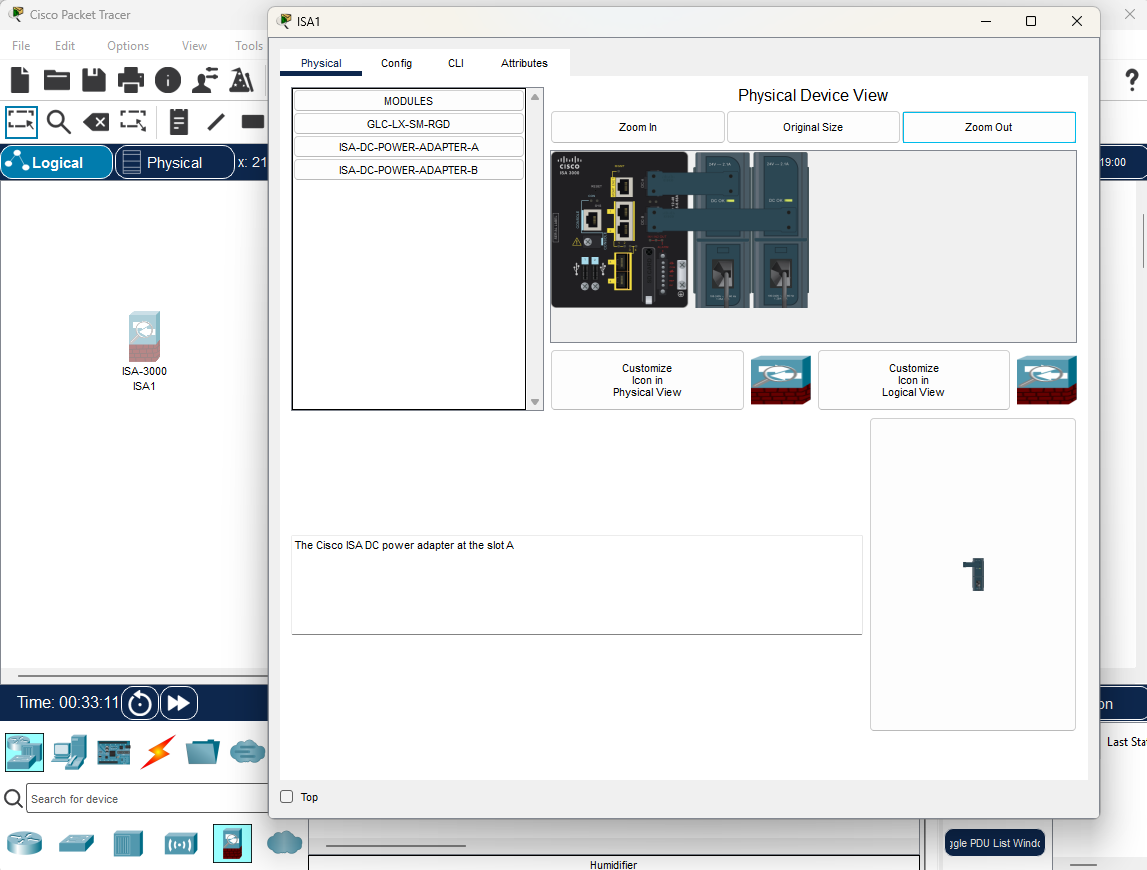
Task: Click the Print icon
Action: click(x=130, y=80)
